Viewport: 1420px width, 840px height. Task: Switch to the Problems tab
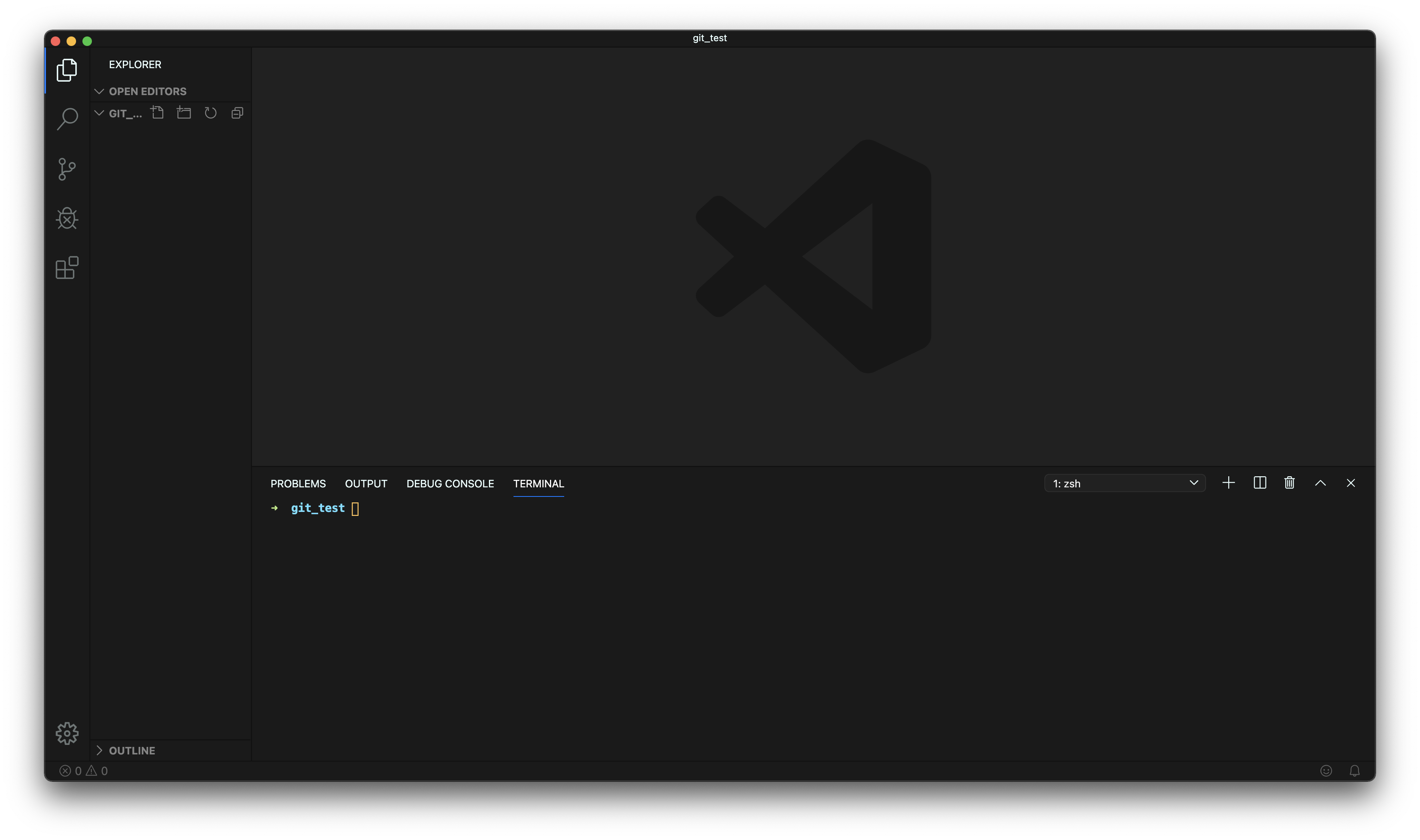tap(298, 483)
